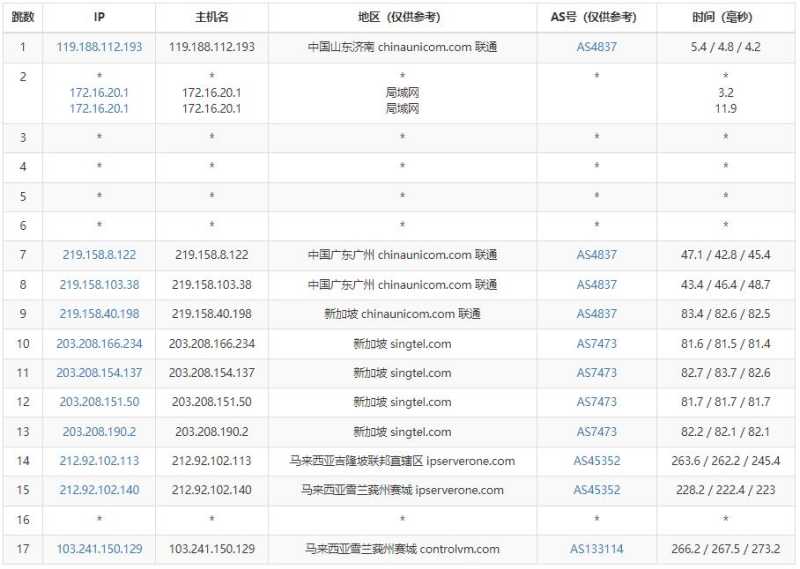Open IP link 119.188.112.193
800x569 pixels.
[x=99, y=47]
